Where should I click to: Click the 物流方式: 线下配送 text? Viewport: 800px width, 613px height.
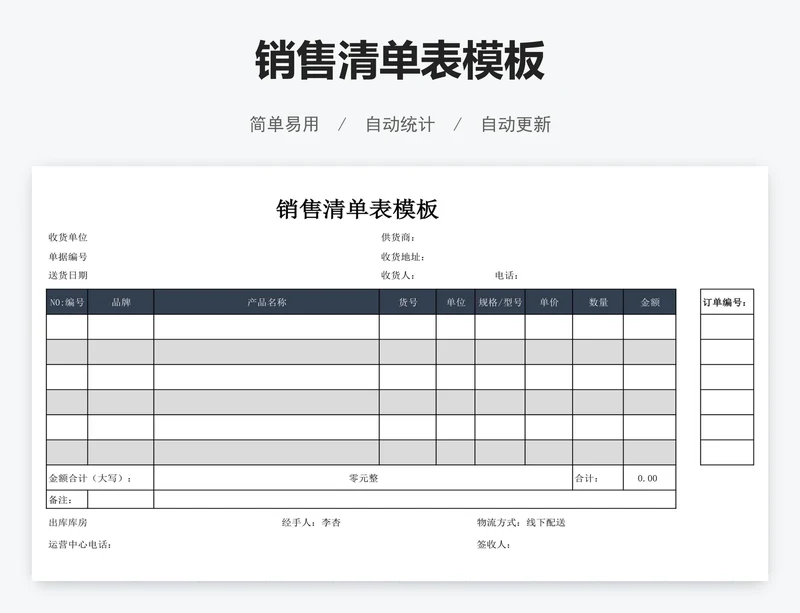click(521, 523)
